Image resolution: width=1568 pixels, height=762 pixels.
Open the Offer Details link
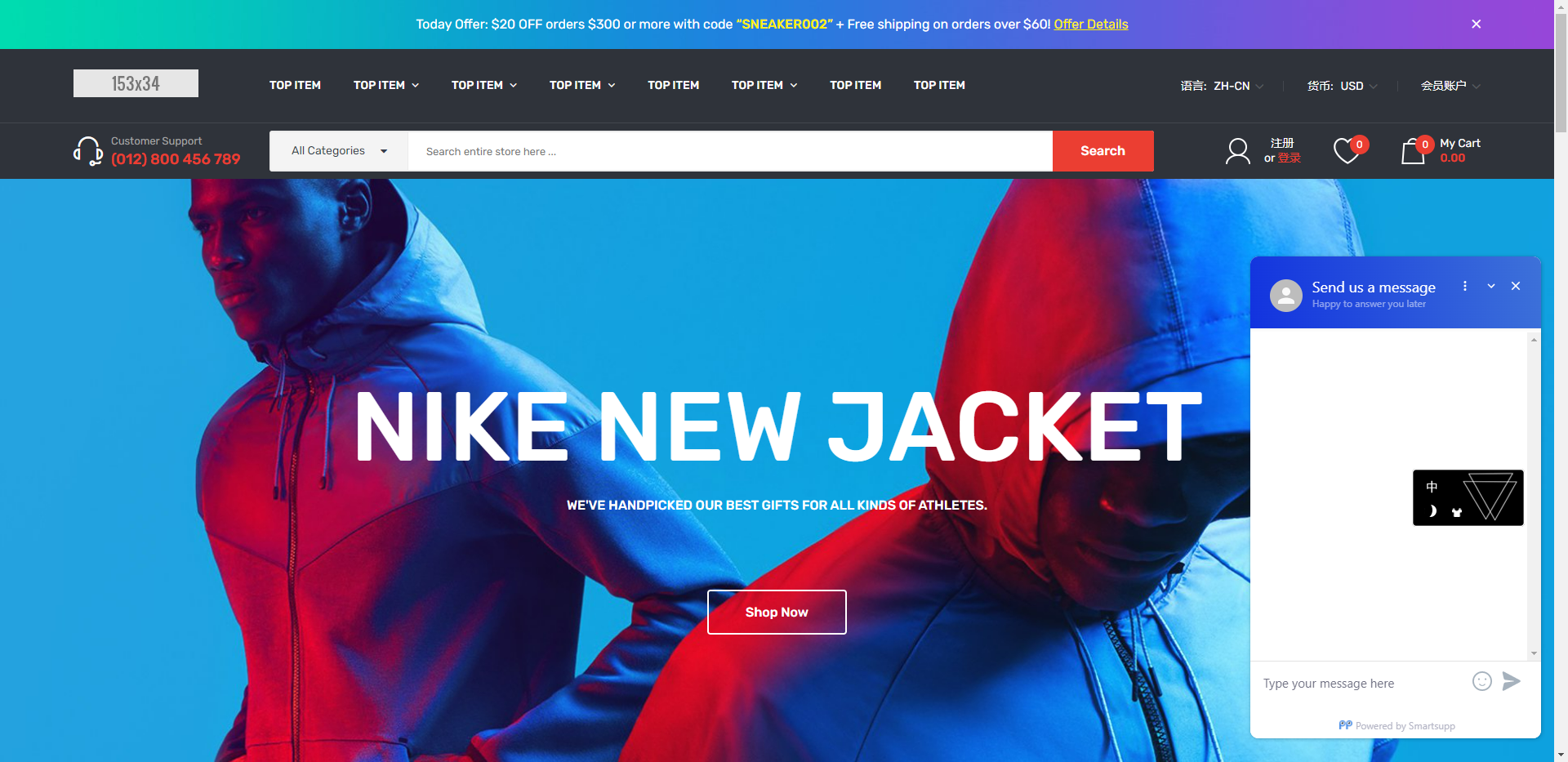click(1091, 25)
